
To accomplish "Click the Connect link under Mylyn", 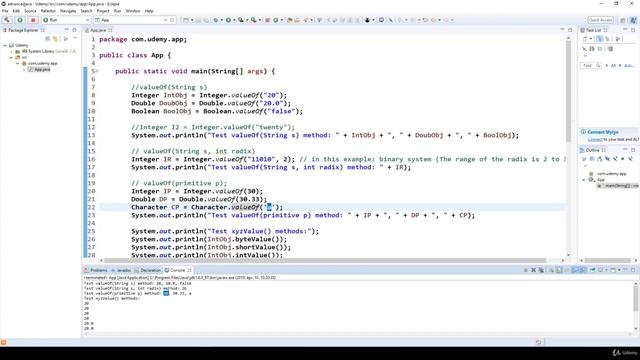I will click(595, 140).
